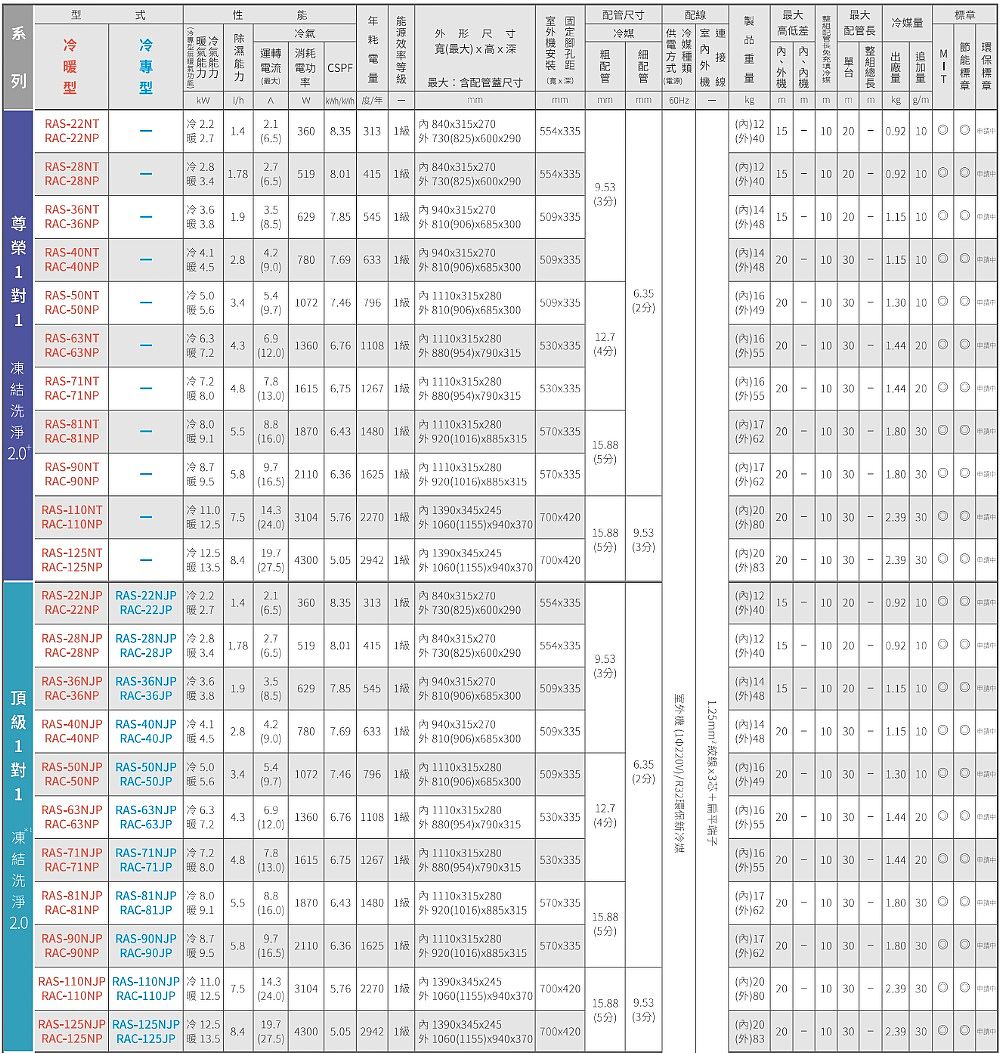1000x1053 pixels.
Task: Click the RAC-110JP model name
Action: pyautogui.click(x=146, y=997)
